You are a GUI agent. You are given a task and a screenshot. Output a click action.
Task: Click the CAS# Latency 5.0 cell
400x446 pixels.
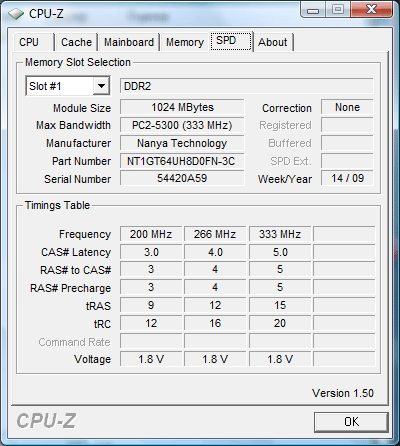coord(280,252)
